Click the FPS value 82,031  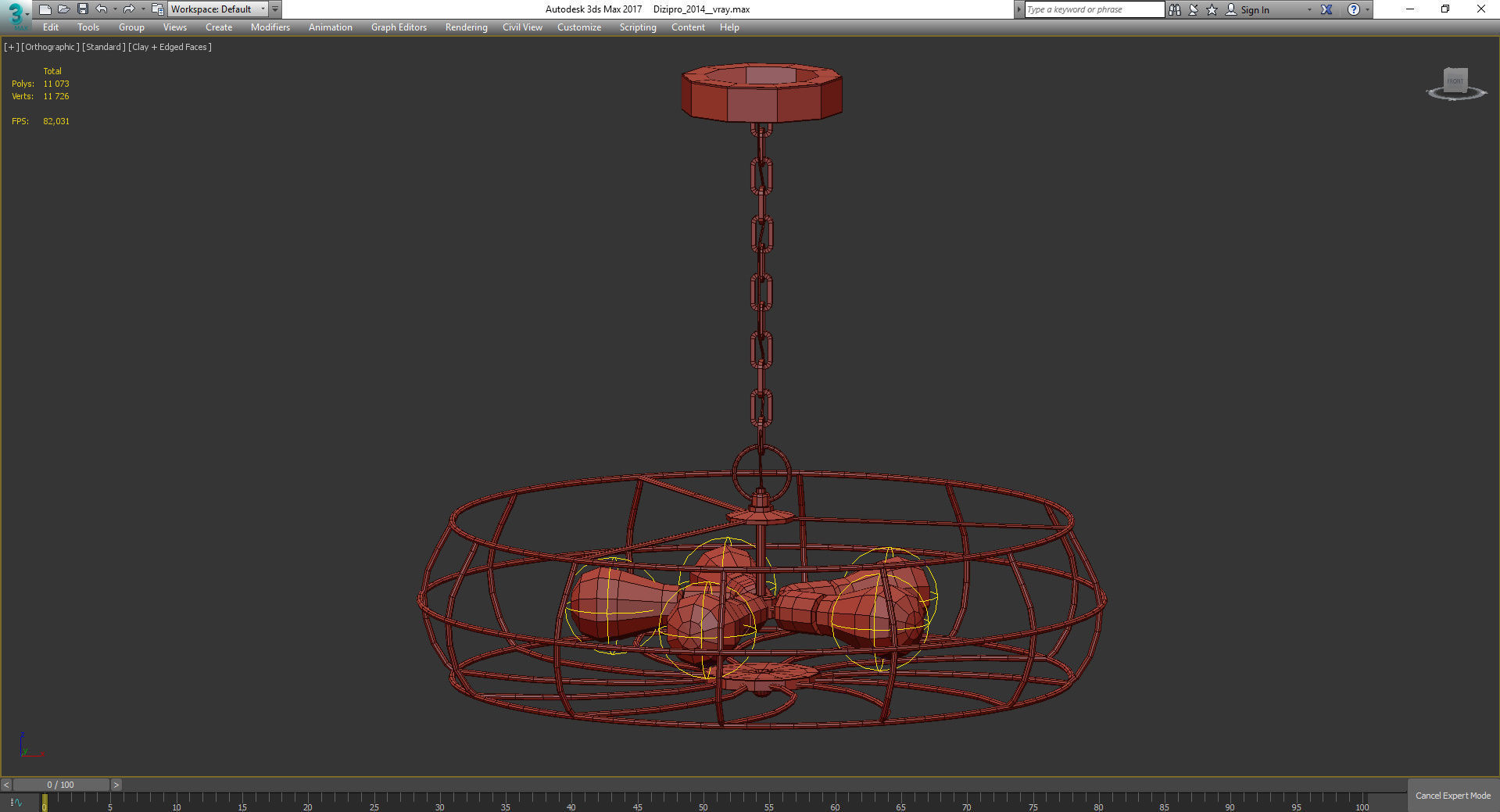pos(56,121)
